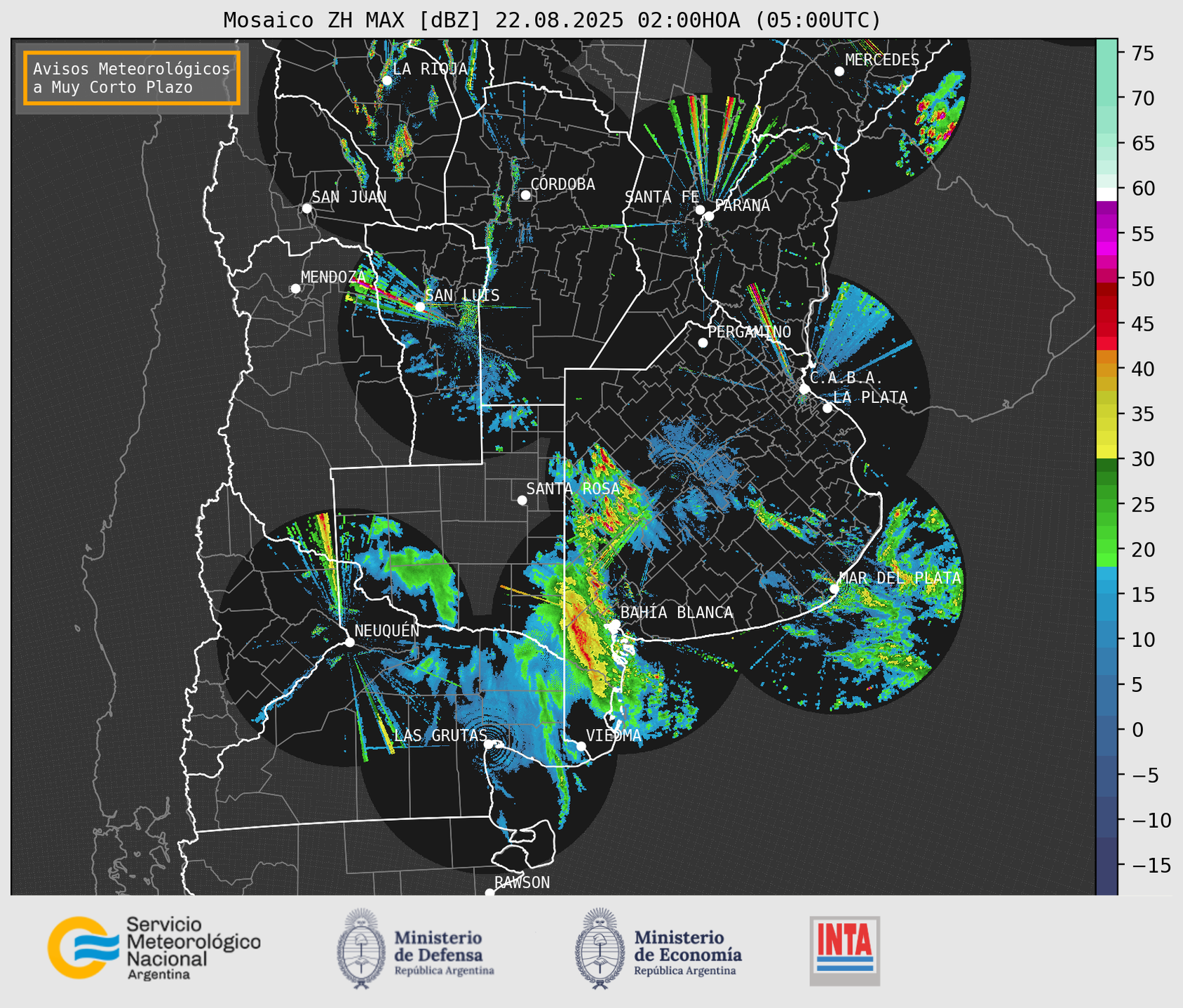Click the Ministerio de Defensa emblem
The image size is (1183, 1008).
point(361,948)
